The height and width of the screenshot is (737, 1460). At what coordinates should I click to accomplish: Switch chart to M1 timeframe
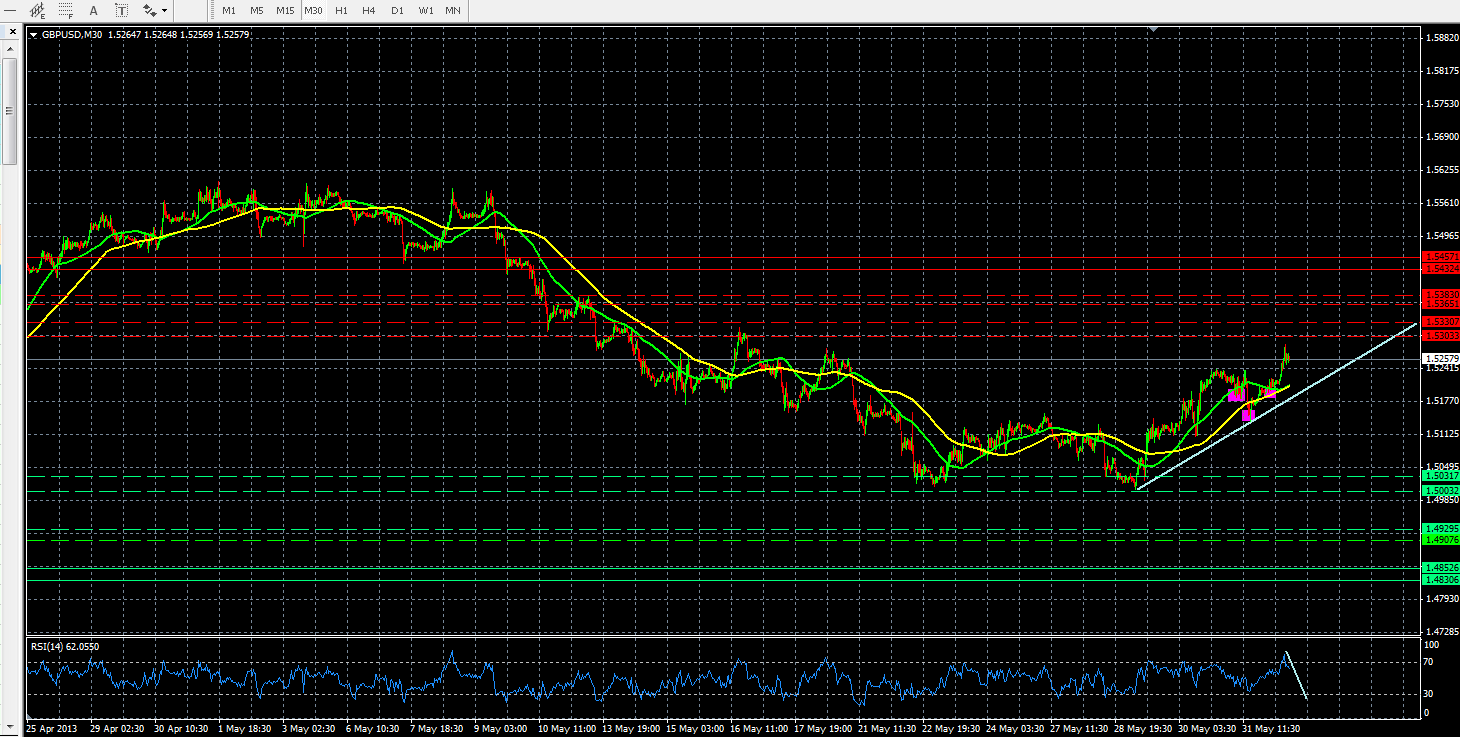pos(229,11)
